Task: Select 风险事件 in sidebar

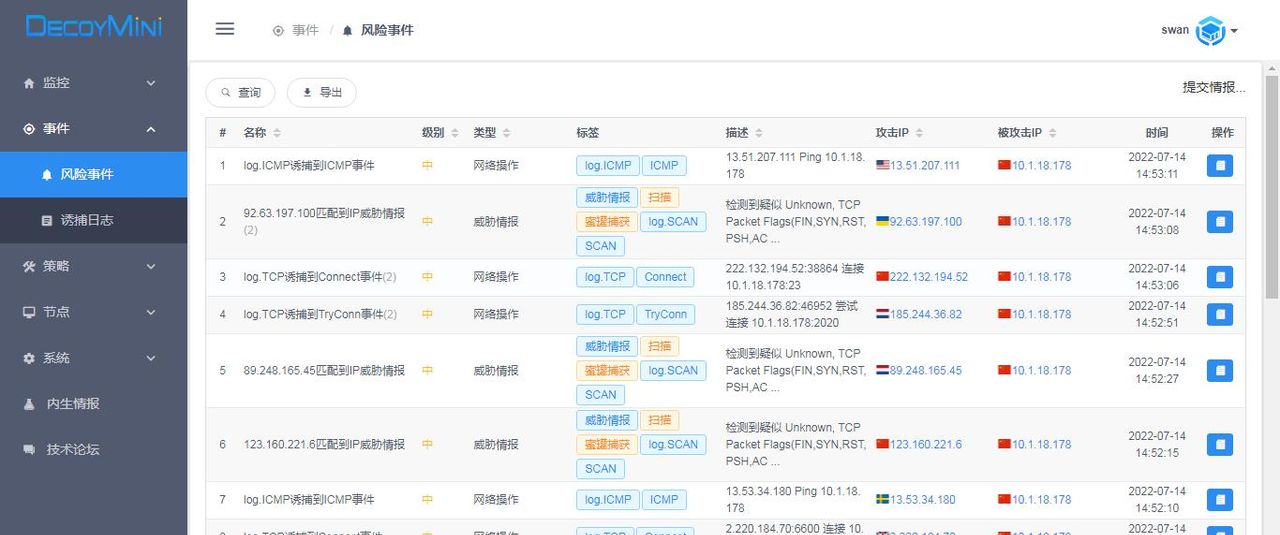Action: (94, 174)
